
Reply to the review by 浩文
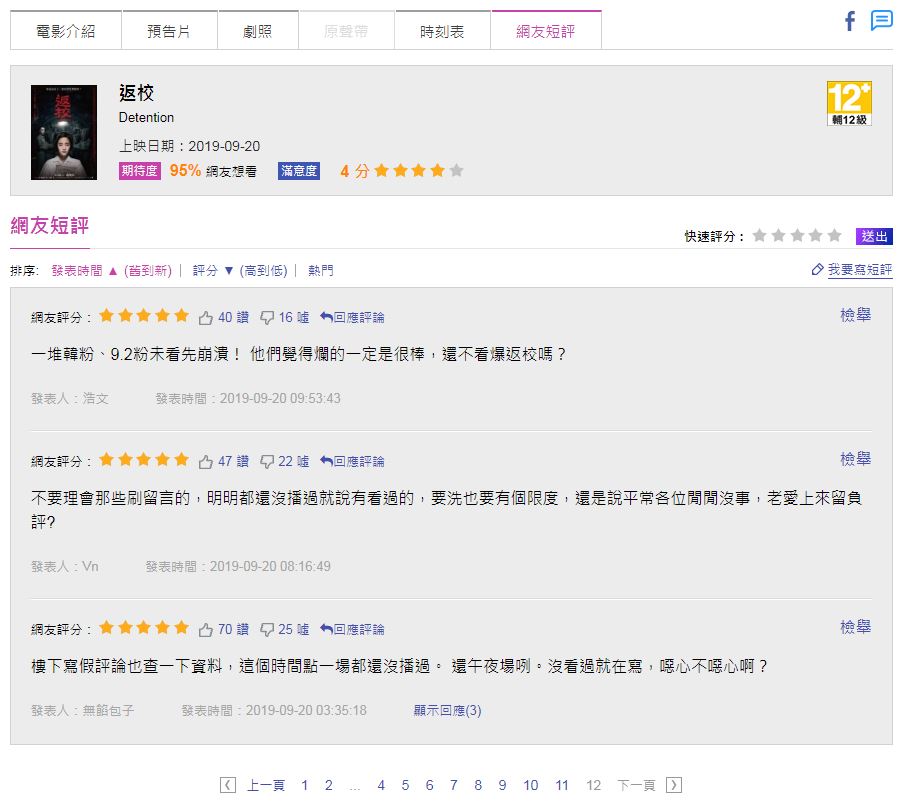pyautogui.click(x=352, y=317)
